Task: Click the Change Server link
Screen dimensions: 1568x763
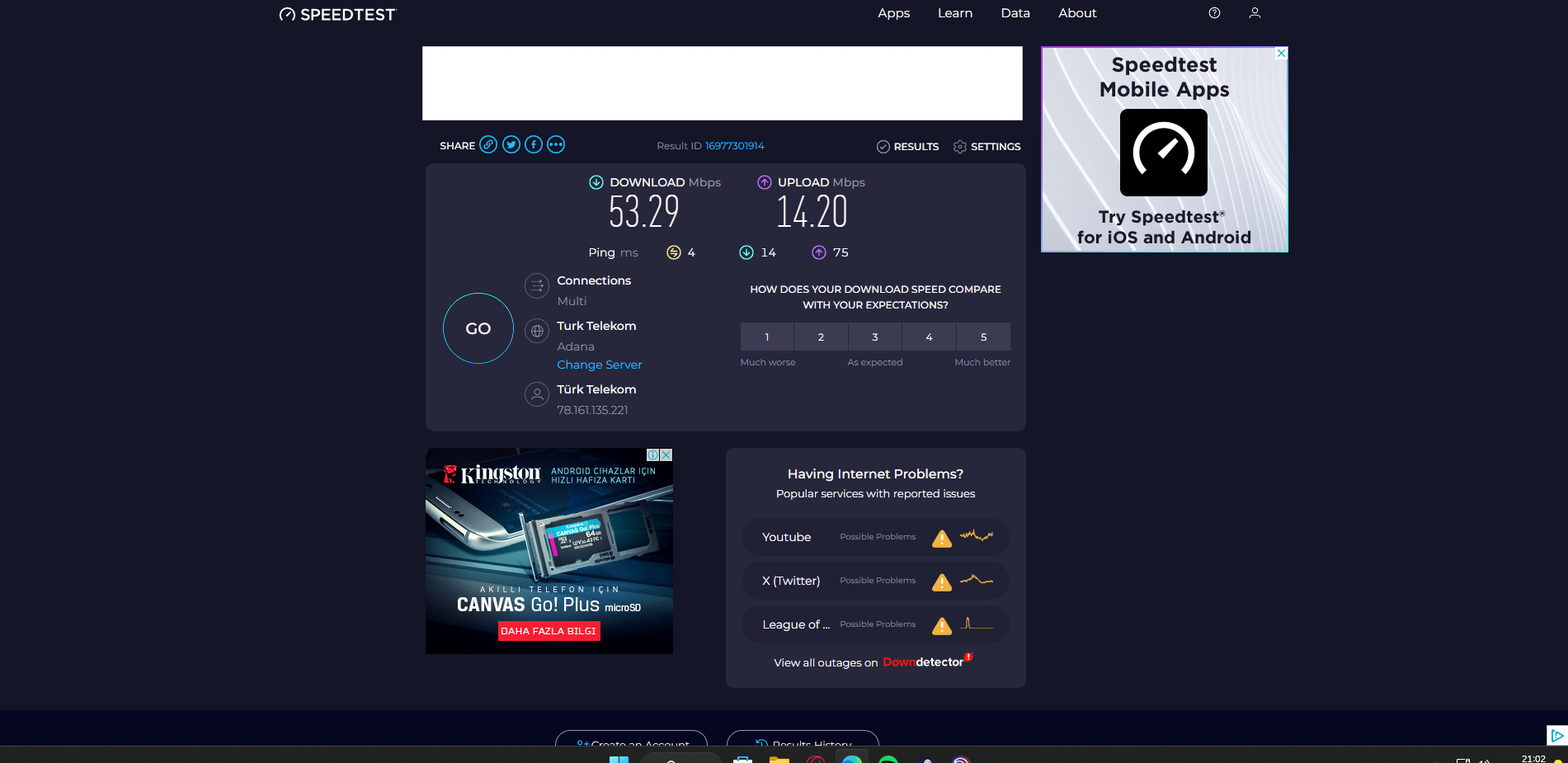Action: click(x=599, y=365)
